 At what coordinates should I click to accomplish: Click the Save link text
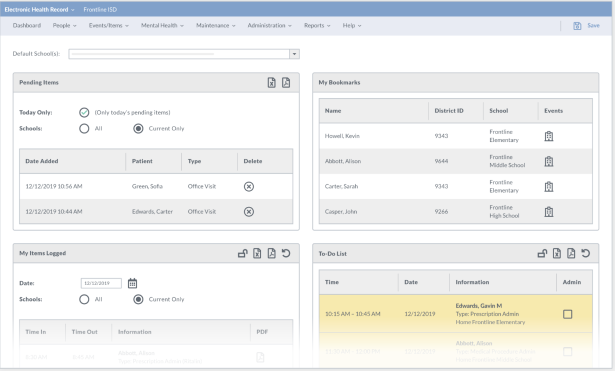593,25
